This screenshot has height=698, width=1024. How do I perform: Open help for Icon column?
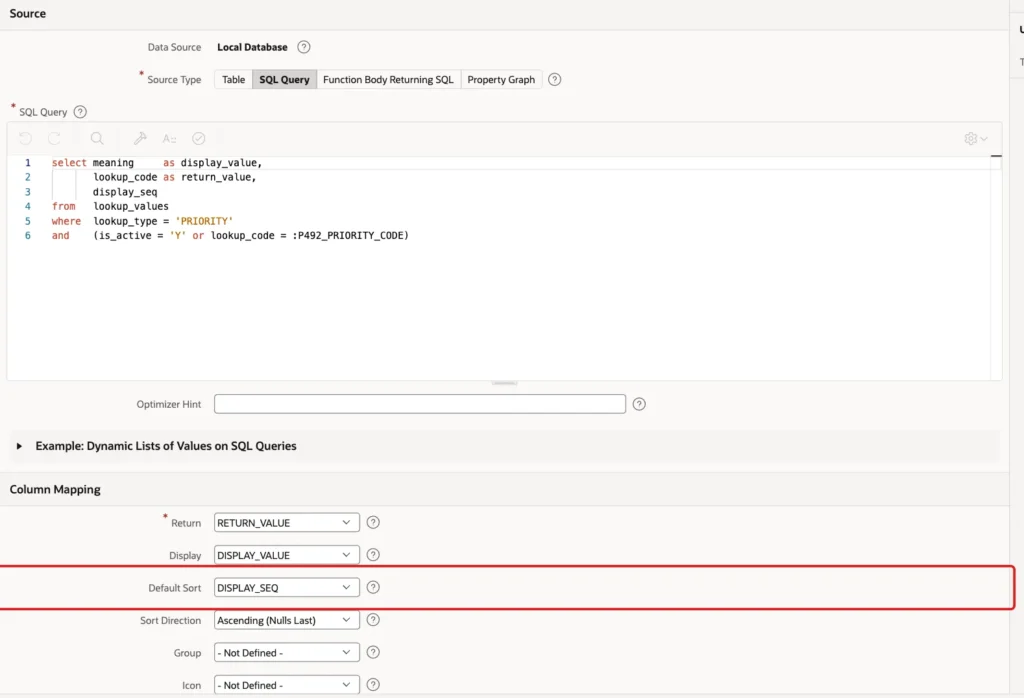click(x=373, y=684)
